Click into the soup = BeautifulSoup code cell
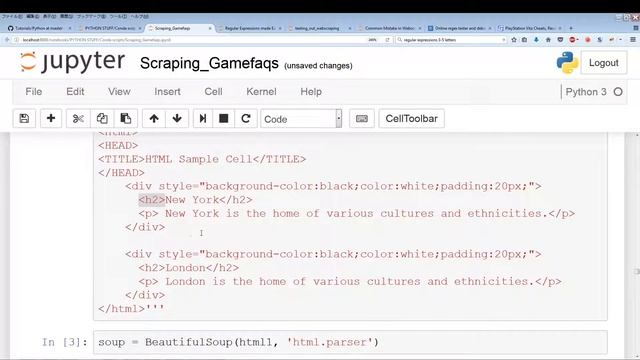640x360 pixels. tap(350, 342)
